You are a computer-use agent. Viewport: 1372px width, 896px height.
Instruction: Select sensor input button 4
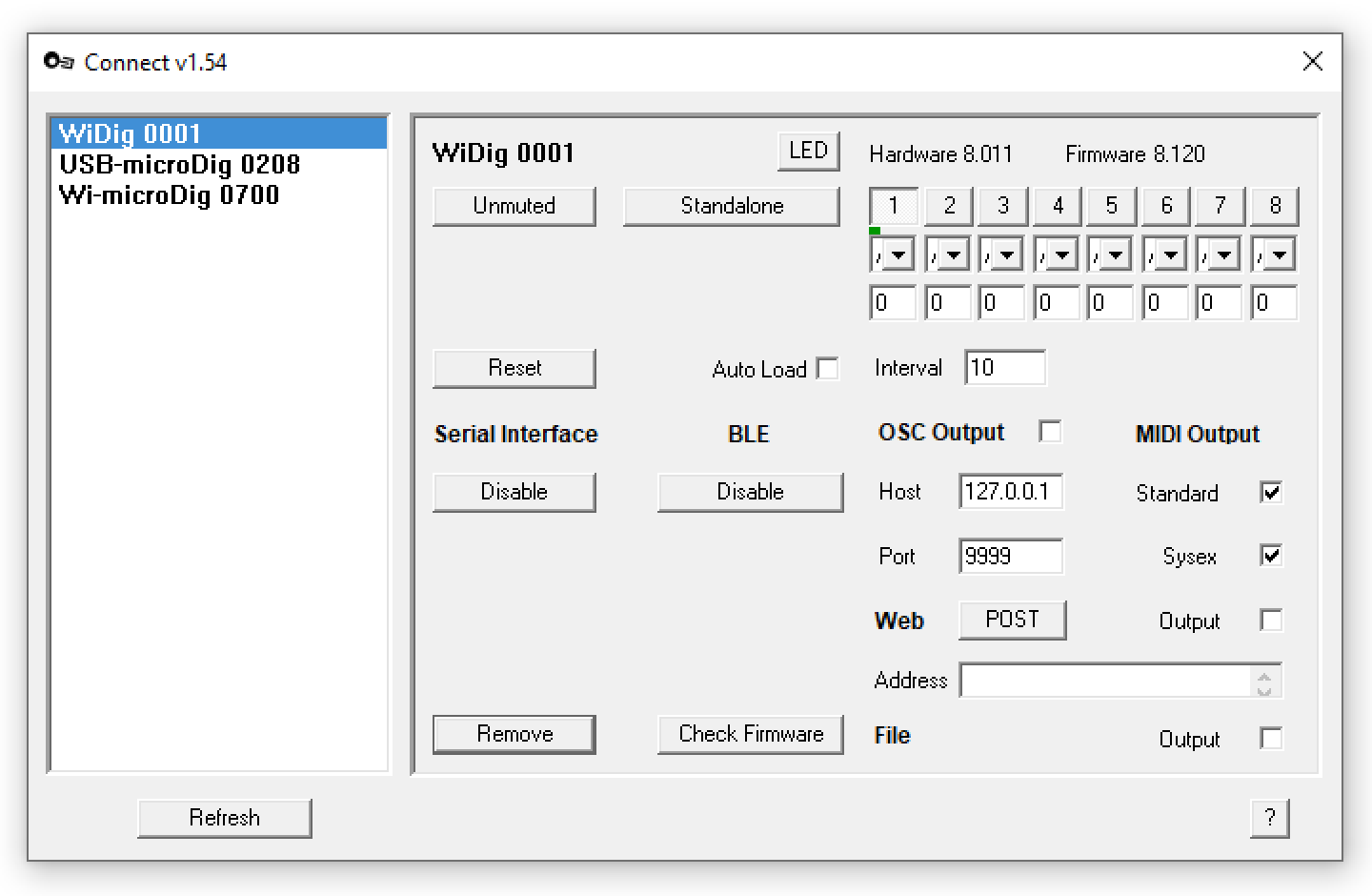coord(1058,206)
